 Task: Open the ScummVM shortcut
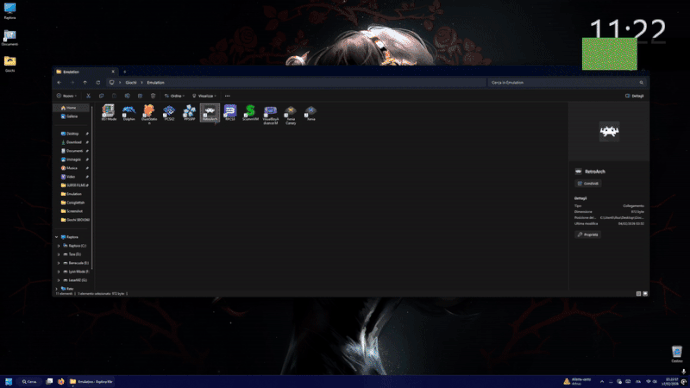250,113
